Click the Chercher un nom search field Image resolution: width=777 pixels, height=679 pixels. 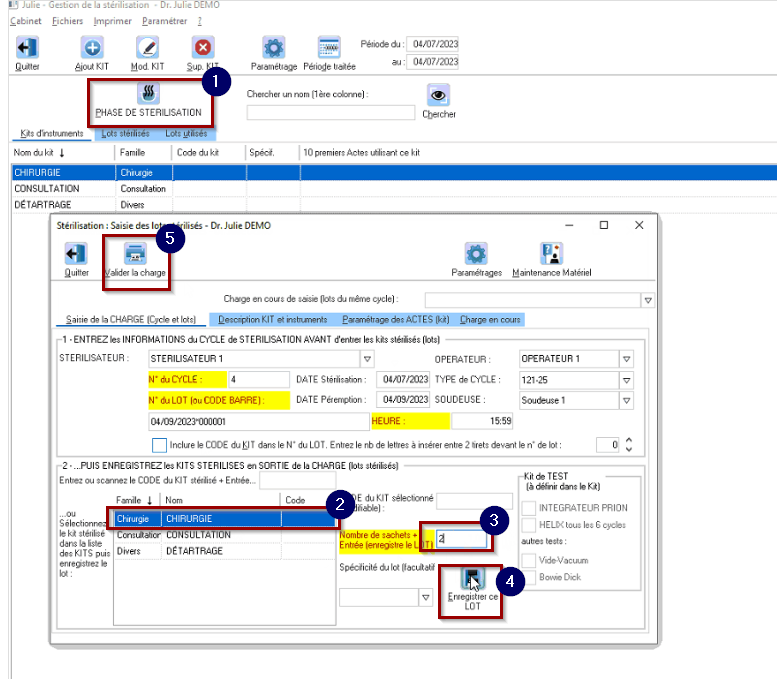[331, 113]
